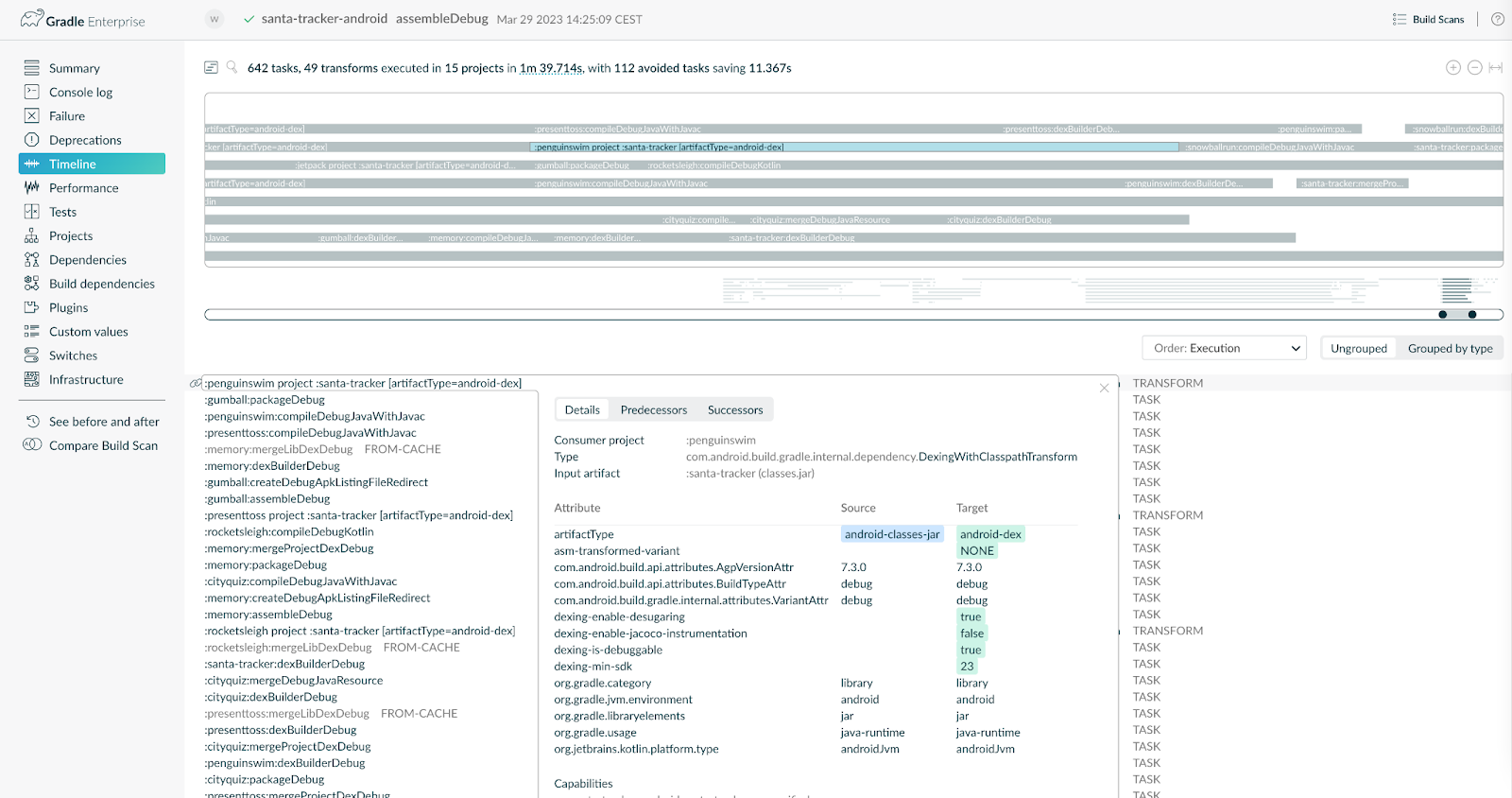Click android-classes-jar source value

892,534
